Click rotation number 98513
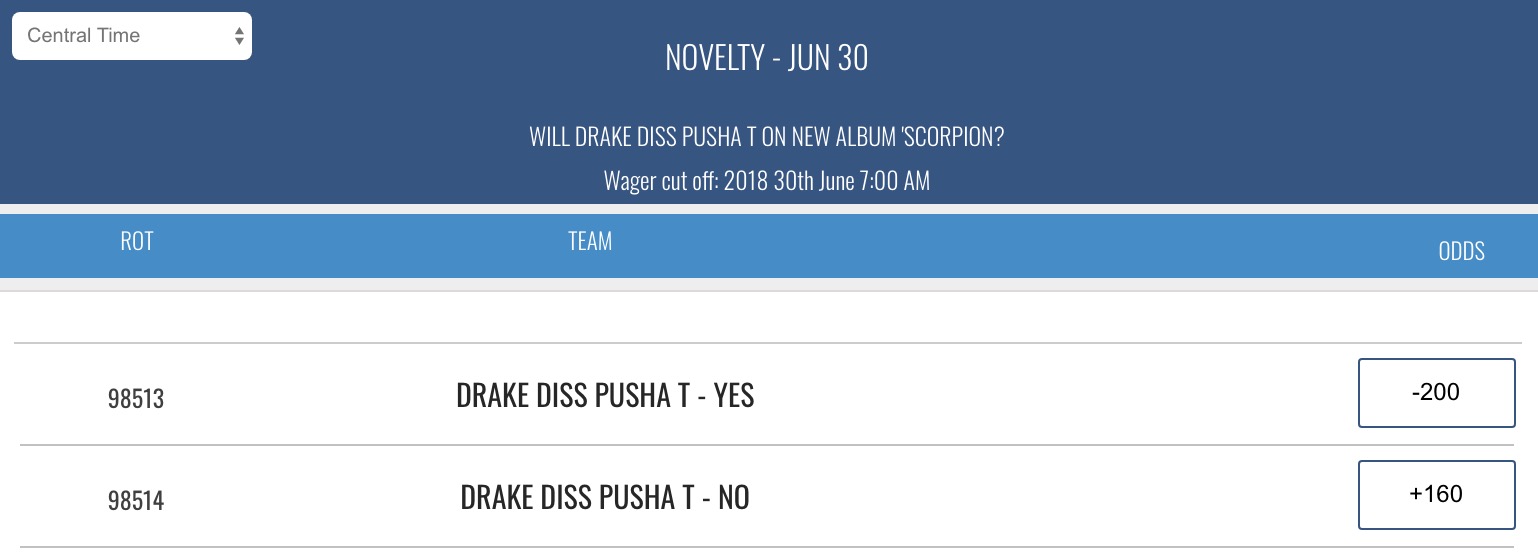This screenshot has height=560, width=1538. (136, 399)
